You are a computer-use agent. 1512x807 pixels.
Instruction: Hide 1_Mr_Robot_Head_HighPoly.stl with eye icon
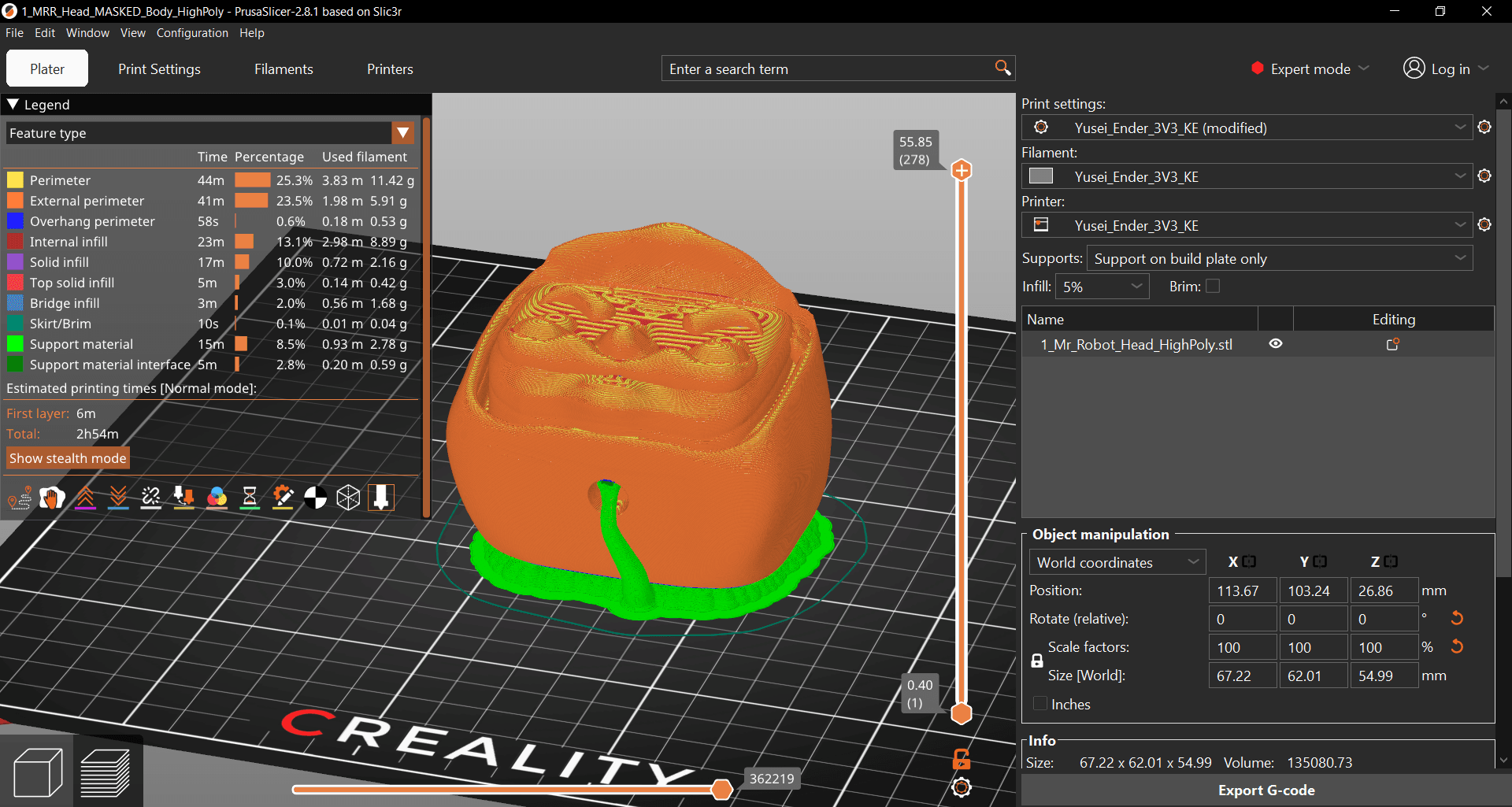coord(1276,344)
